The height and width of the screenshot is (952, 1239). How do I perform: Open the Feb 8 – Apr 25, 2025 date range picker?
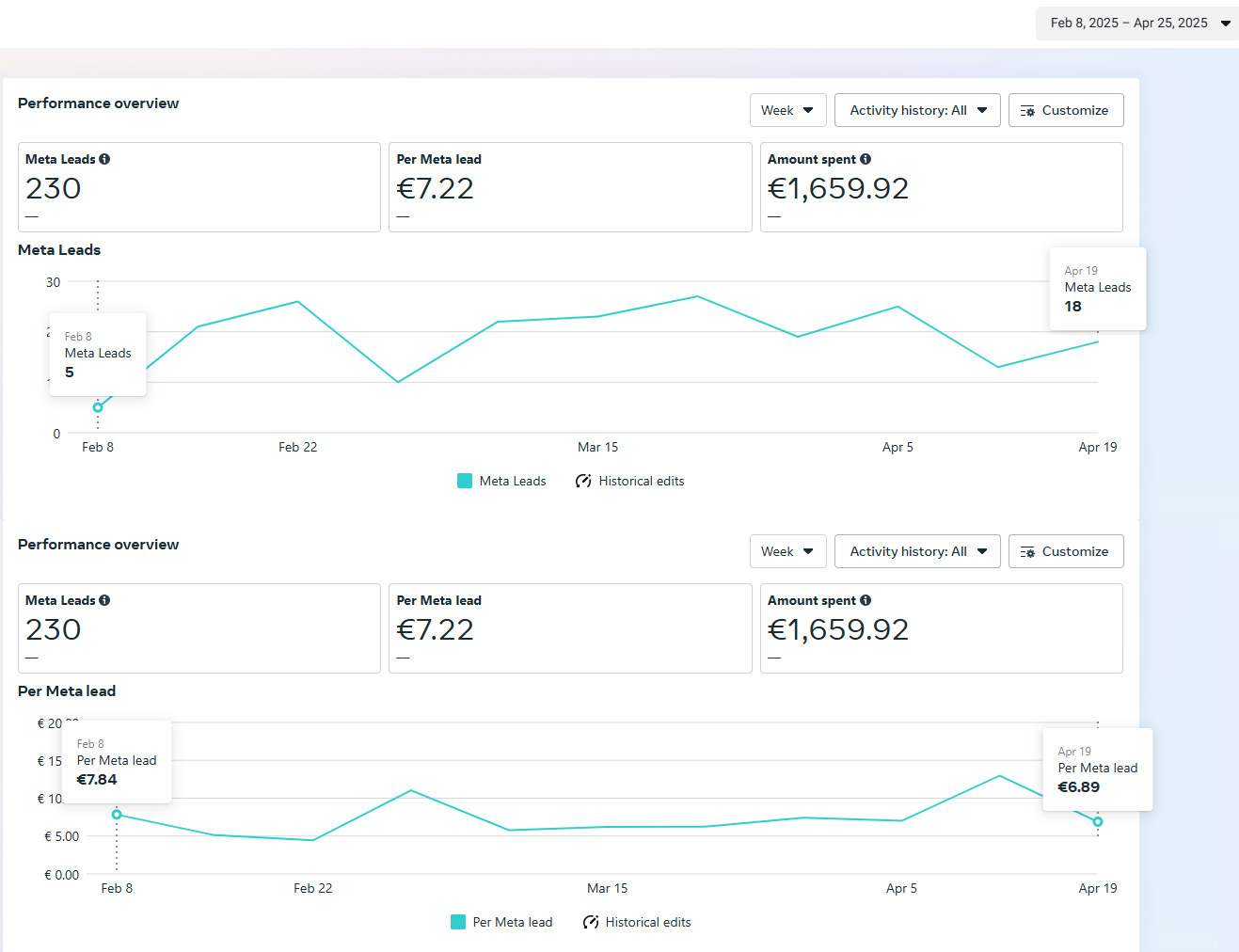click(1137, 24)
